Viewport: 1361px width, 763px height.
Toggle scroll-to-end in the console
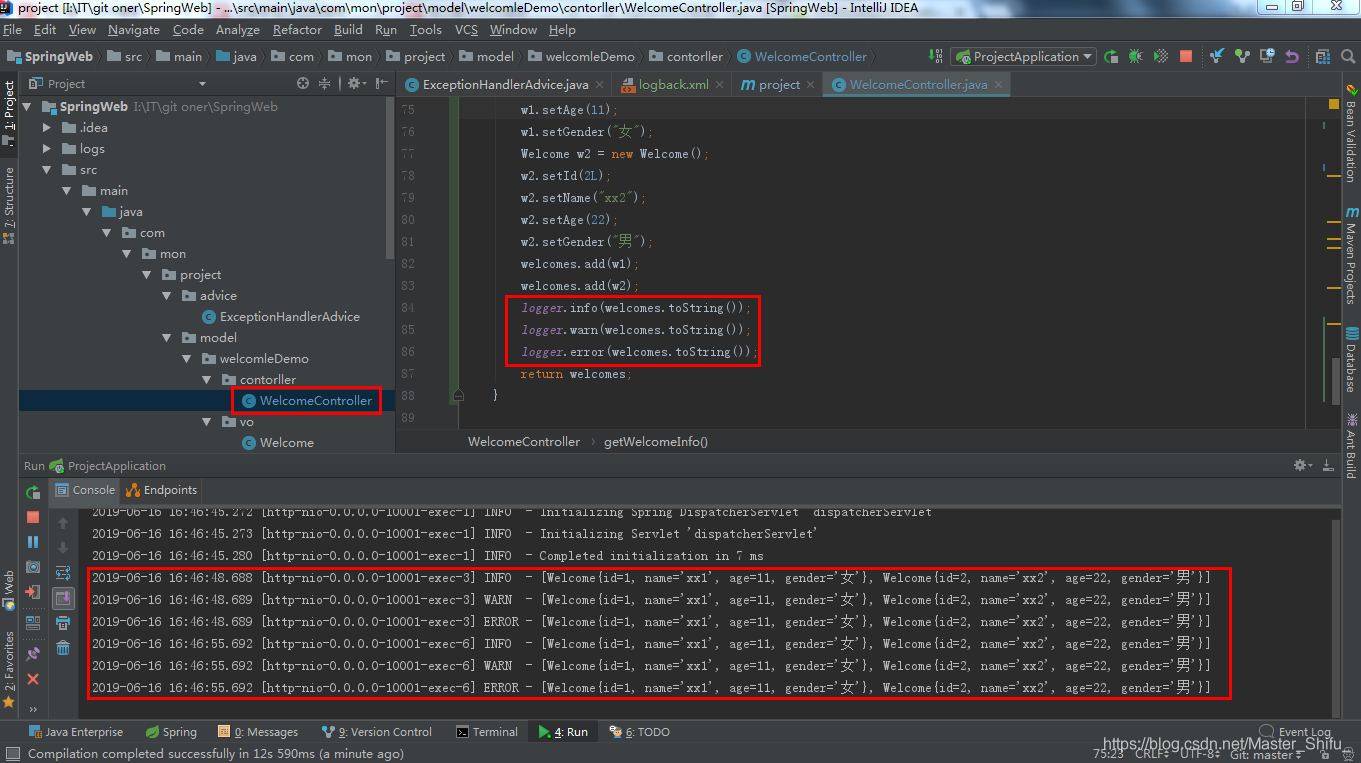[x=63, y=598]
